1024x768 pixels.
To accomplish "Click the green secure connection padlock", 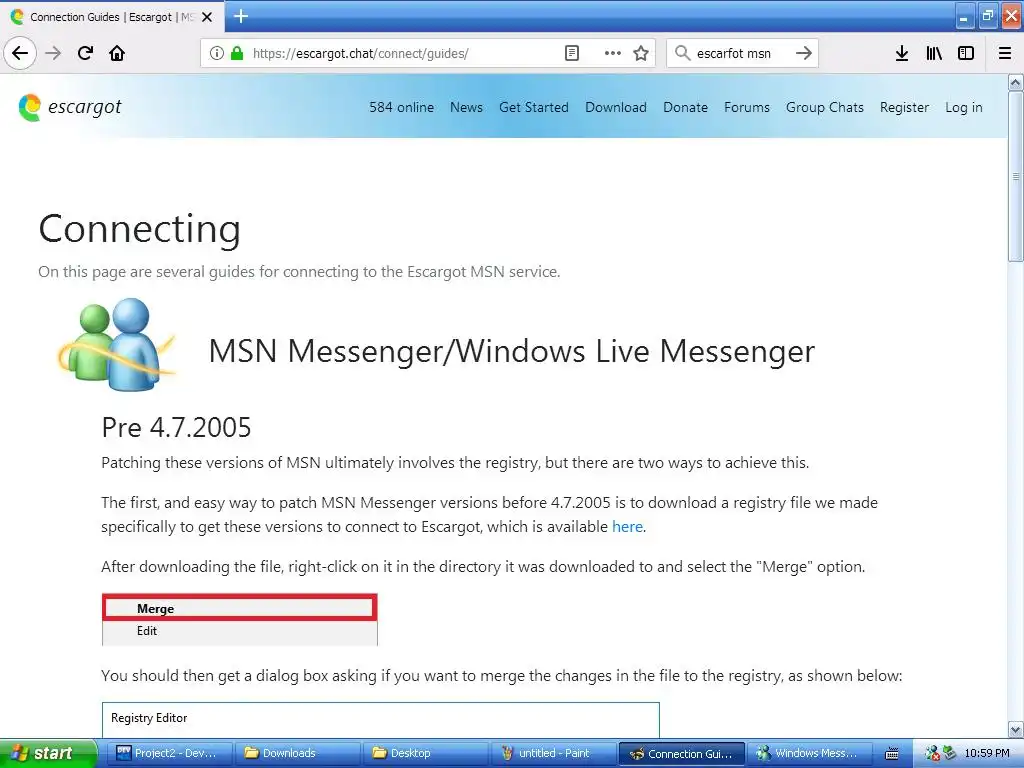I will tap(237, 53).
